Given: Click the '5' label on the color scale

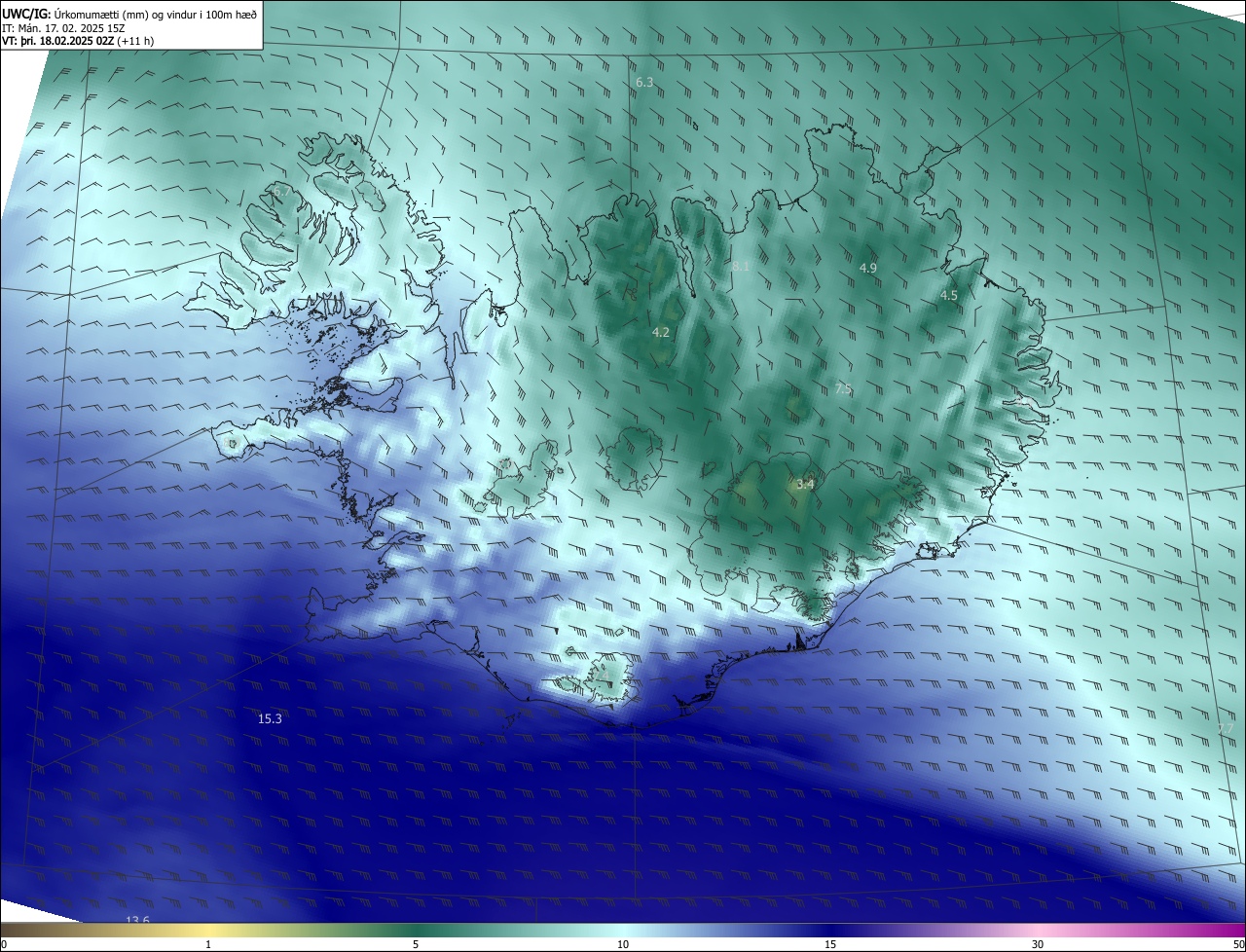Looking at the screenshot, I should click(x=416, y=944).
